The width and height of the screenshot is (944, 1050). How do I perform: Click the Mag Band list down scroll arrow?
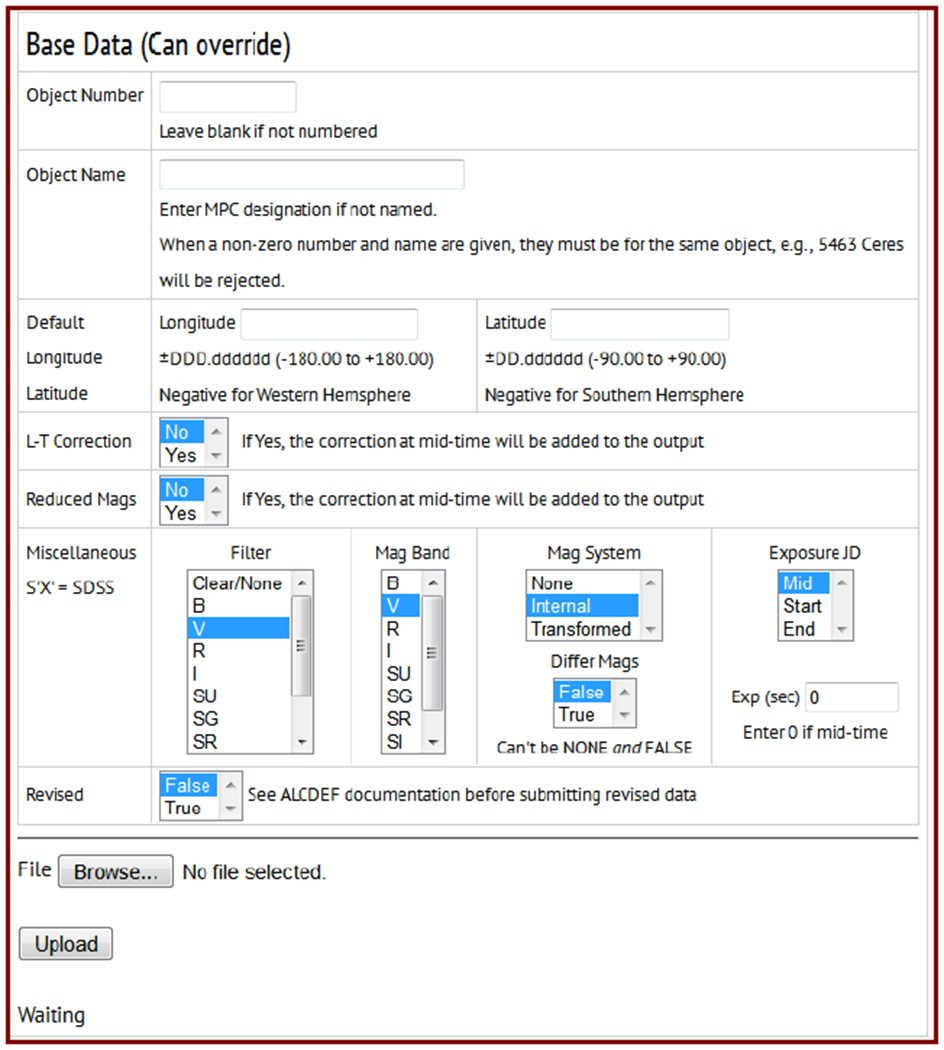[434, 743]
